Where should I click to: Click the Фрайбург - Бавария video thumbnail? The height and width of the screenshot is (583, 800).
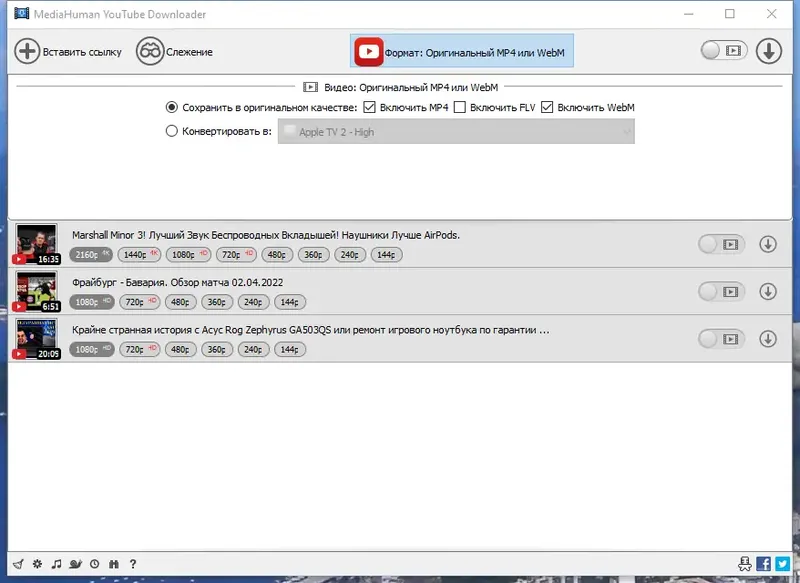pos(37,291)
